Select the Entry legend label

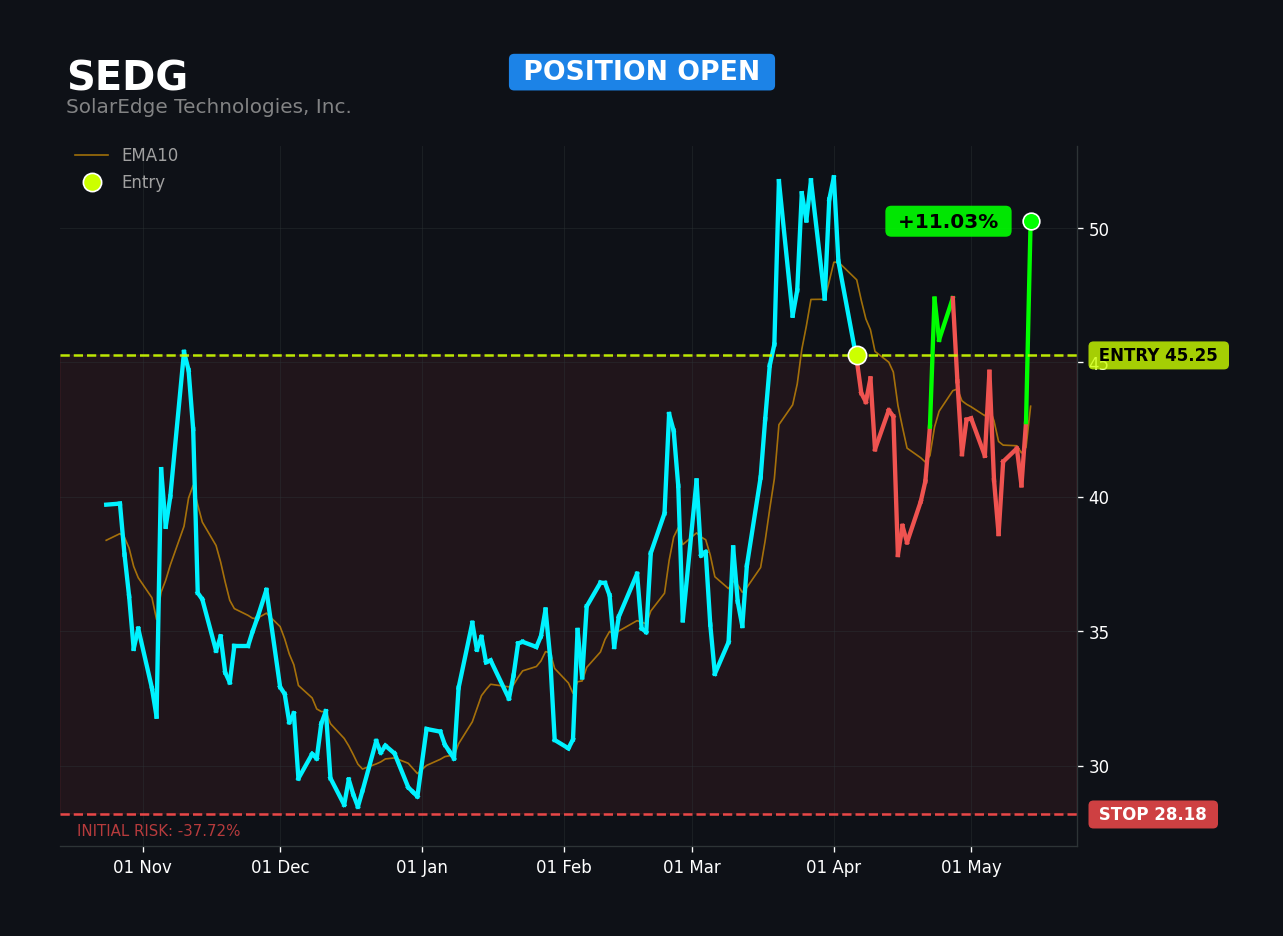coord(143,183)
